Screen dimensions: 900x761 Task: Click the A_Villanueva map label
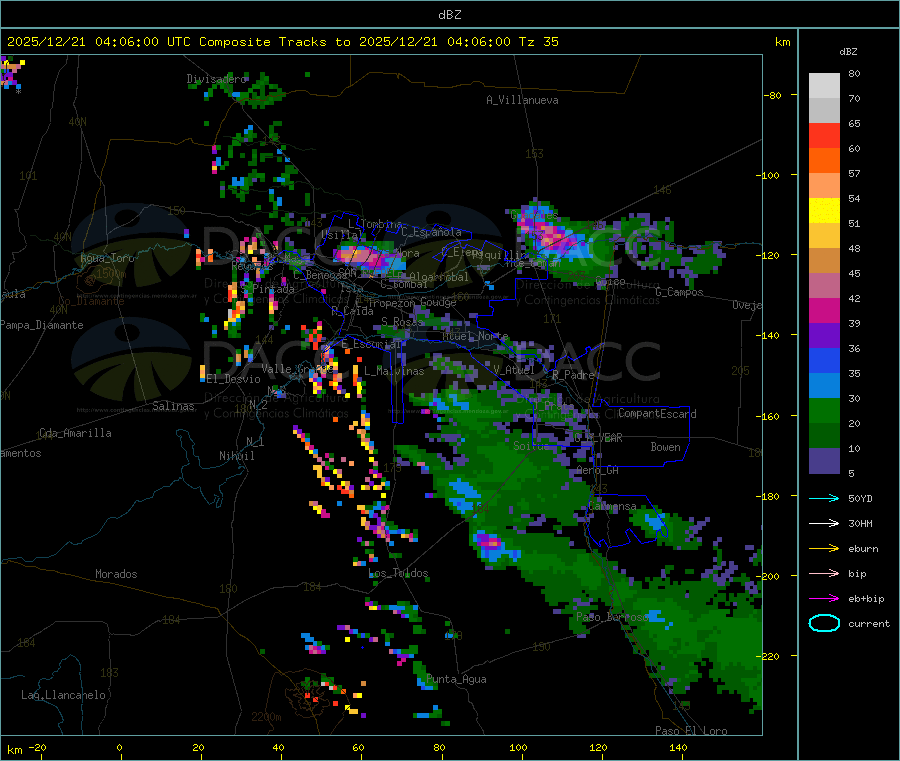pyautogui.click(x=522, y=100)
